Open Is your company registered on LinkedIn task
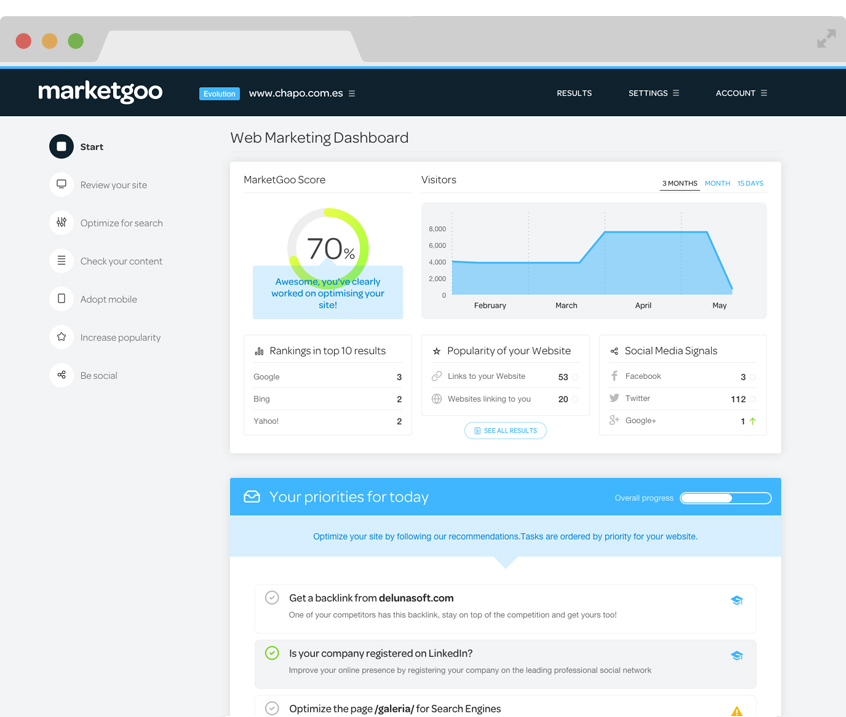Image resolution: width=846 pixels, height=717 pixels. (380, 653)
